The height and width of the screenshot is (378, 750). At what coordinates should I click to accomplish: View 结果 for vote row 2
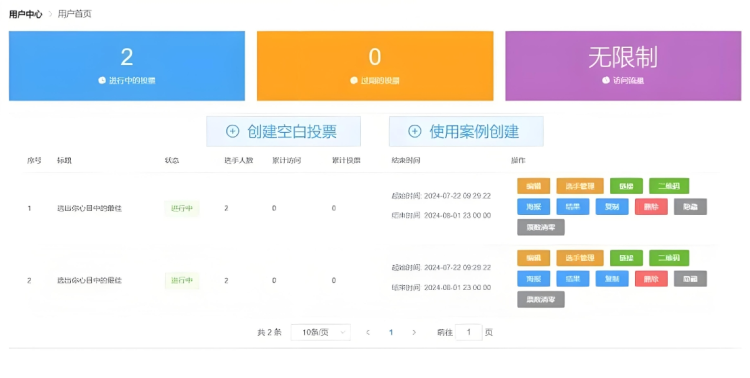pyautogui.click(x=573, y=278)
